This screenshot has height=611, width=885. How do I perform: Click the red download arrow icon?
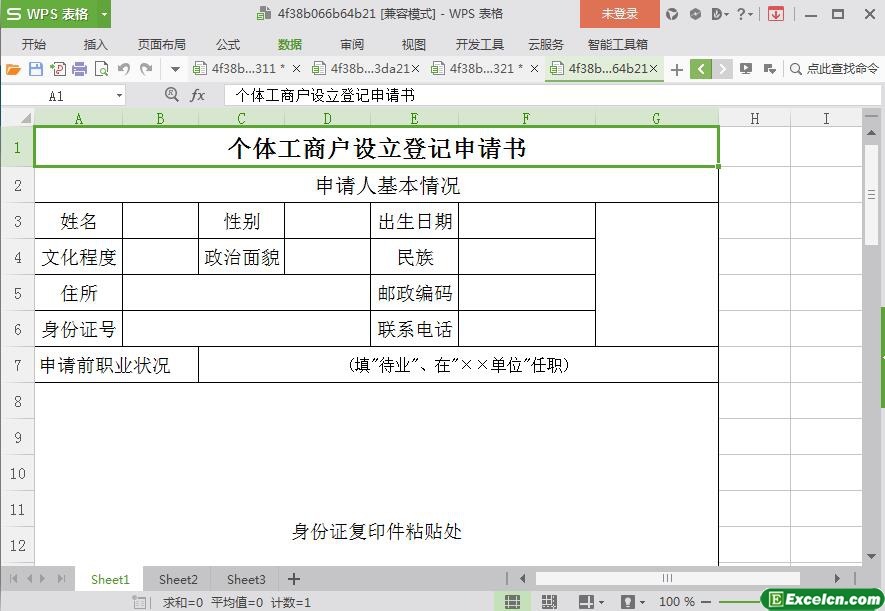[x=776, y=14]
